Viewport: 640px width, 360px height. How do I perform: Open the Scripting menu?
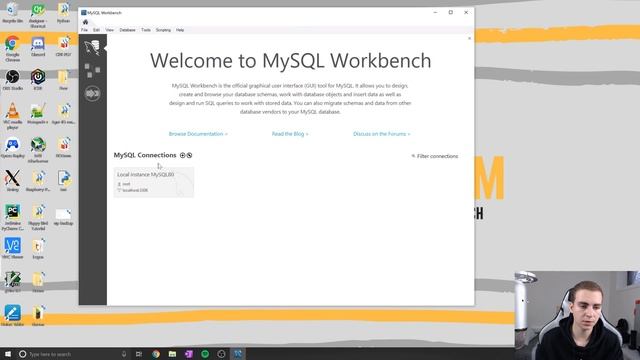[163, 30]
